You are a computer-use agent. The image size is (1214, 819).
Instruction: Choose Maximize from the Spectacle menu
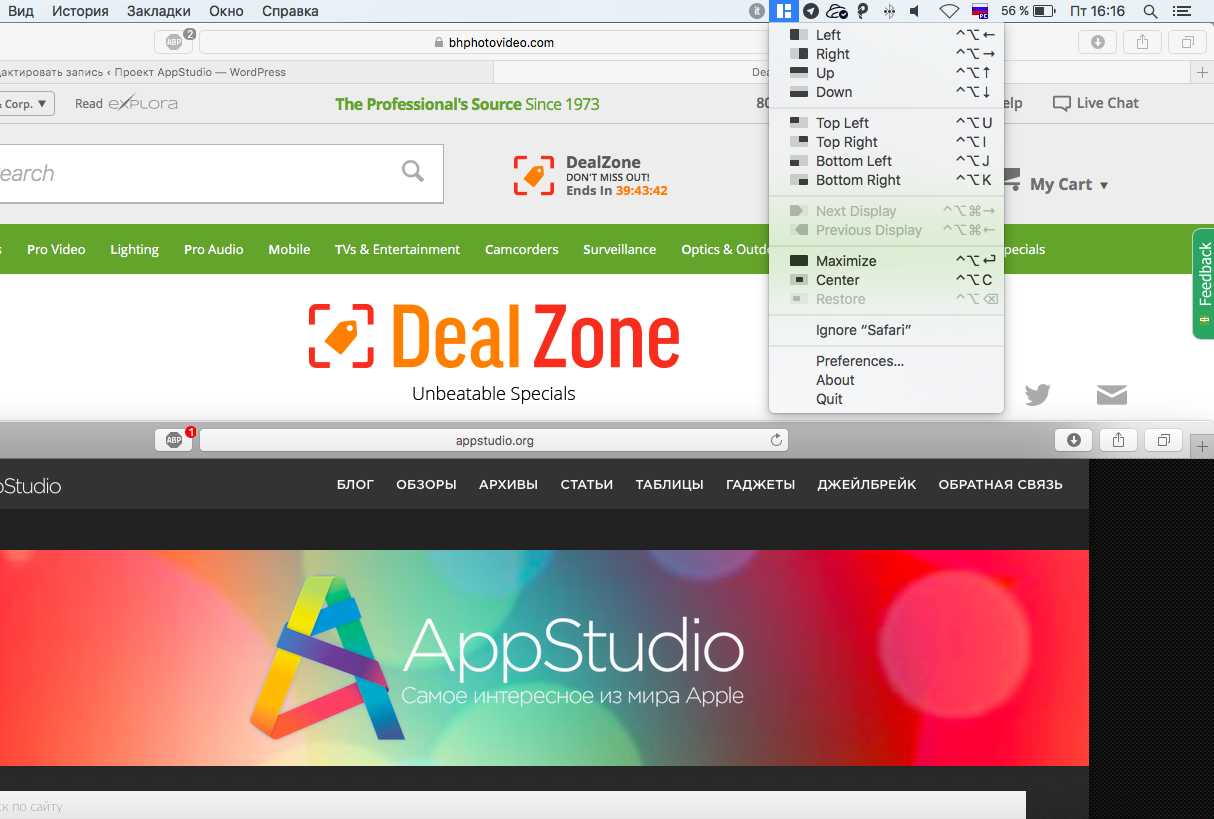pos(845,261)
